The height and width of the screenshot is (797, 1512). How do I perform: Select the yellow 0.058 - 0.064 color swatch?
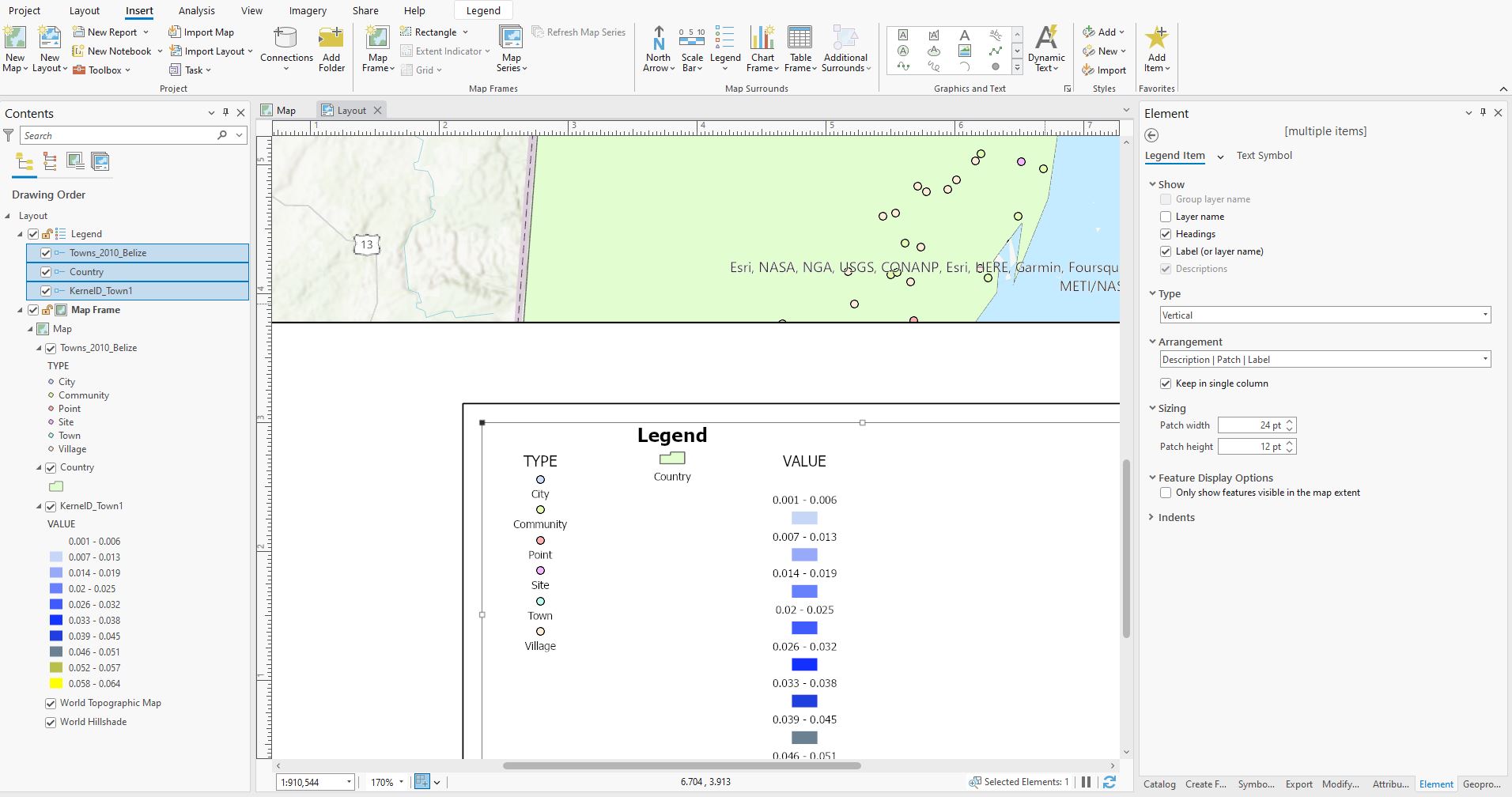click(x=55, y=683)
